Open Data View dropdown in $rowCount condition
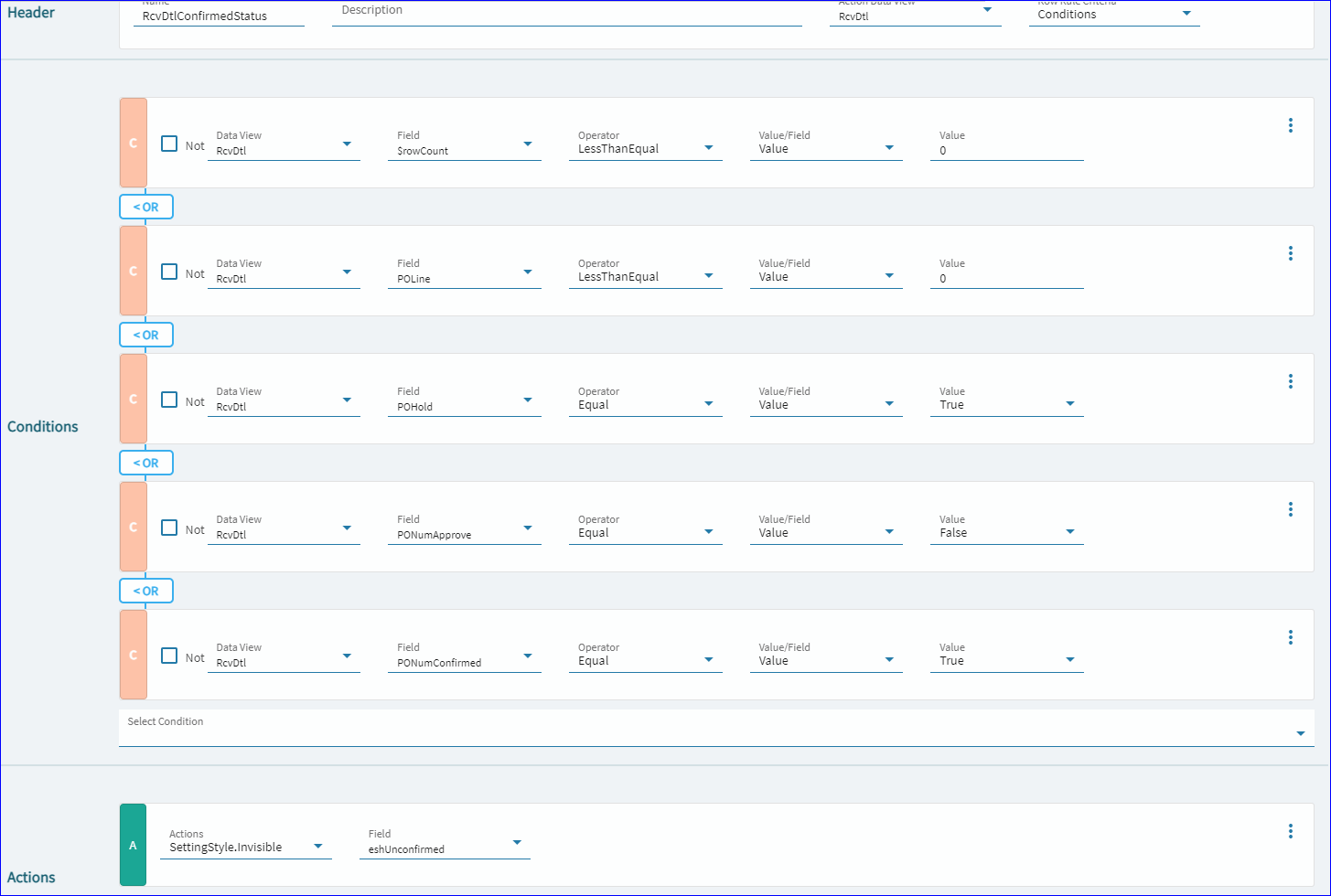The height and width of the screenshot is (896, 1331). click(284, 144)
